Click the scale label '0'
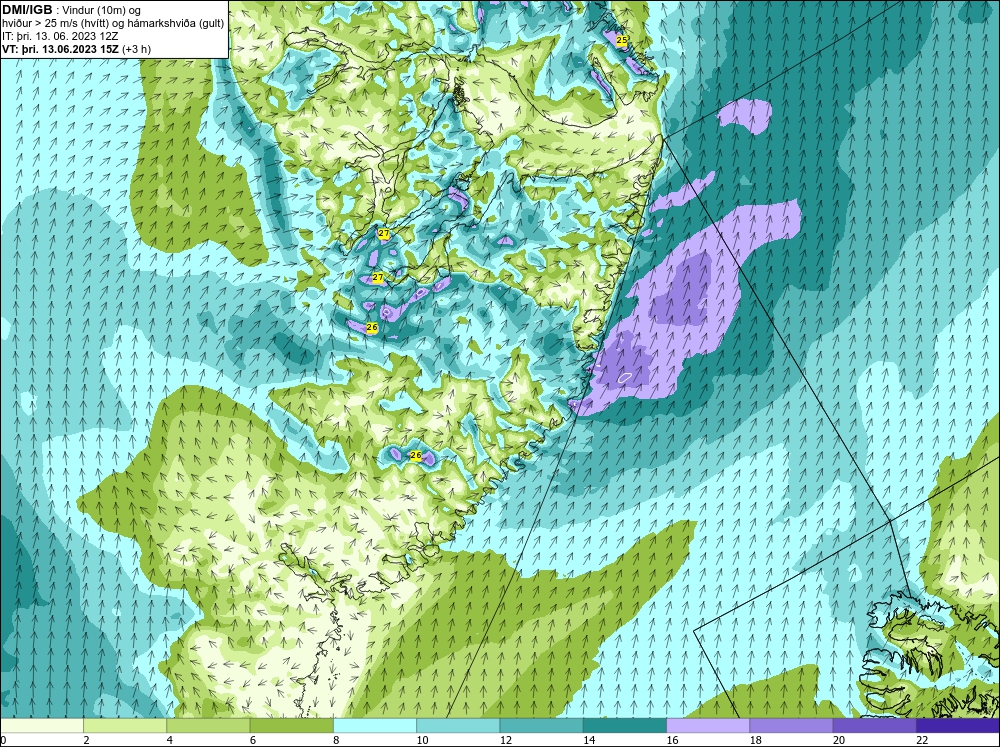 point(3,740)
